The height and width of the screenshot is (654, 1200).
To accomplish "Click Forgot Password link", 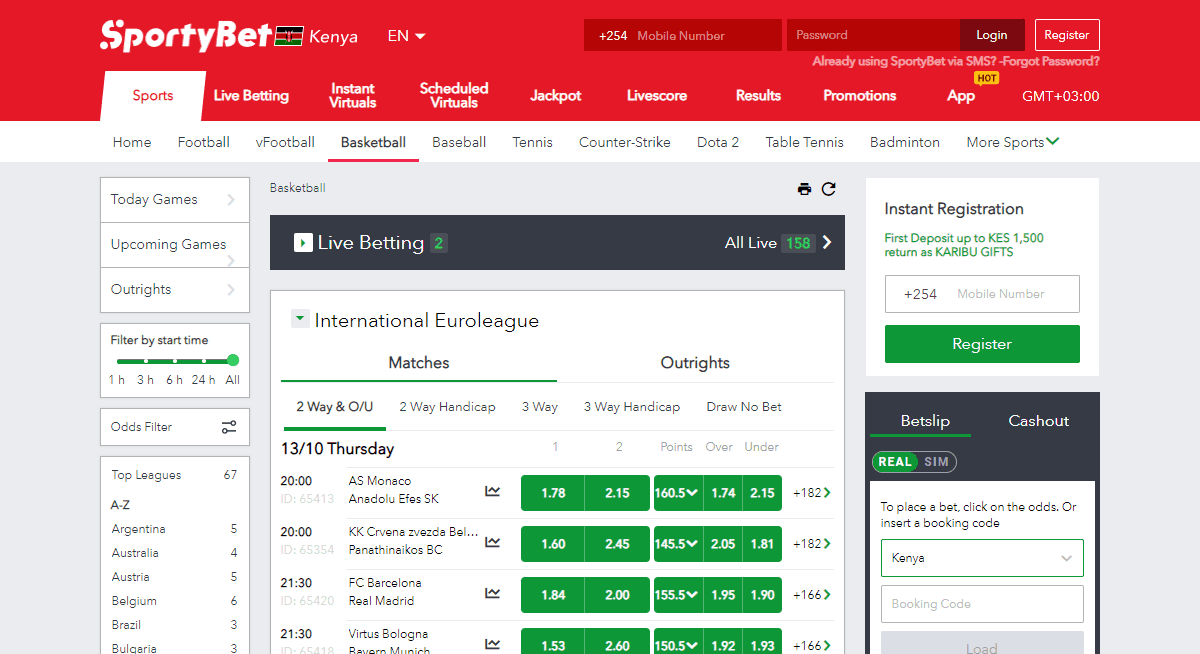I will coord(1050,61).
